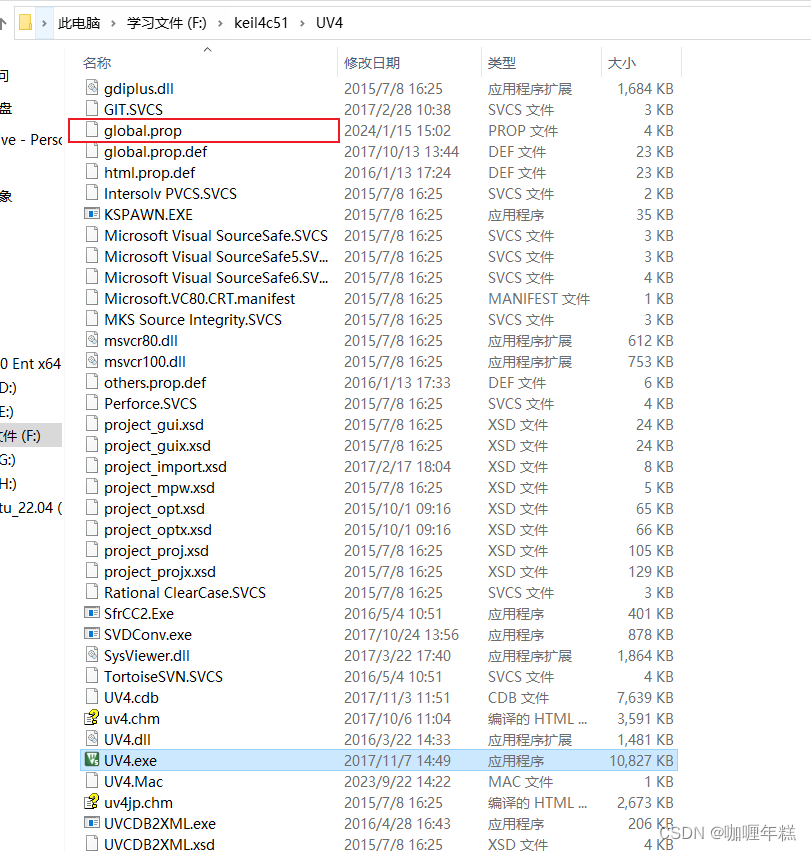Select the file Microsoft Visual SourceSafe6.SV...
811x851 pixels.
[x=216, y=278]
